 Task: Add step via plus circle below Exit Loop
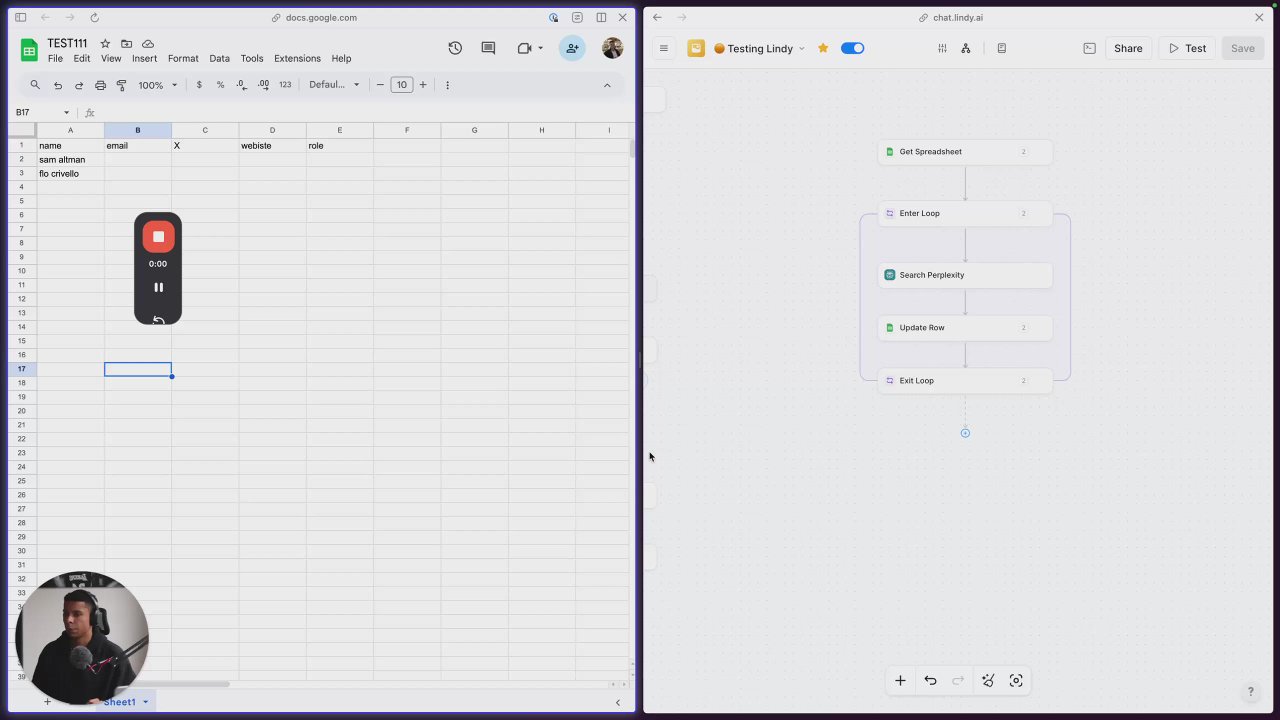(x=965, y=433)
